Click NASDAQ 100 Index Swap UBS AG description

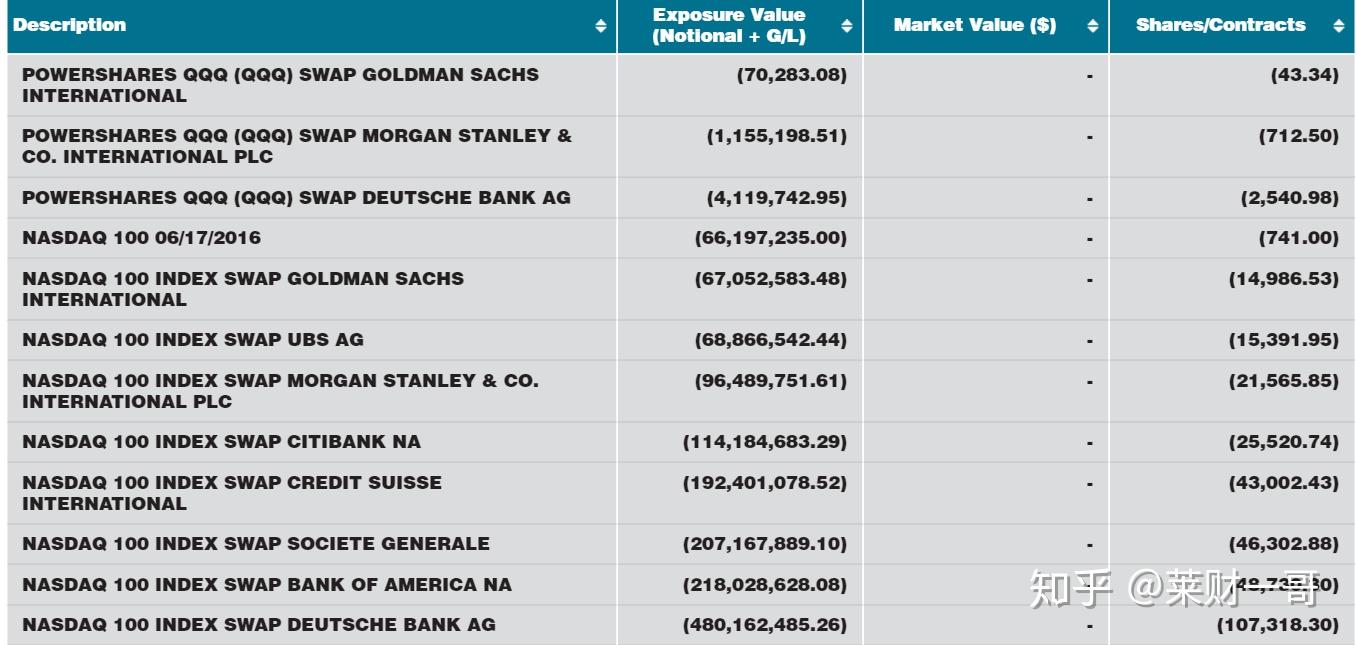[x=193, y=340]
